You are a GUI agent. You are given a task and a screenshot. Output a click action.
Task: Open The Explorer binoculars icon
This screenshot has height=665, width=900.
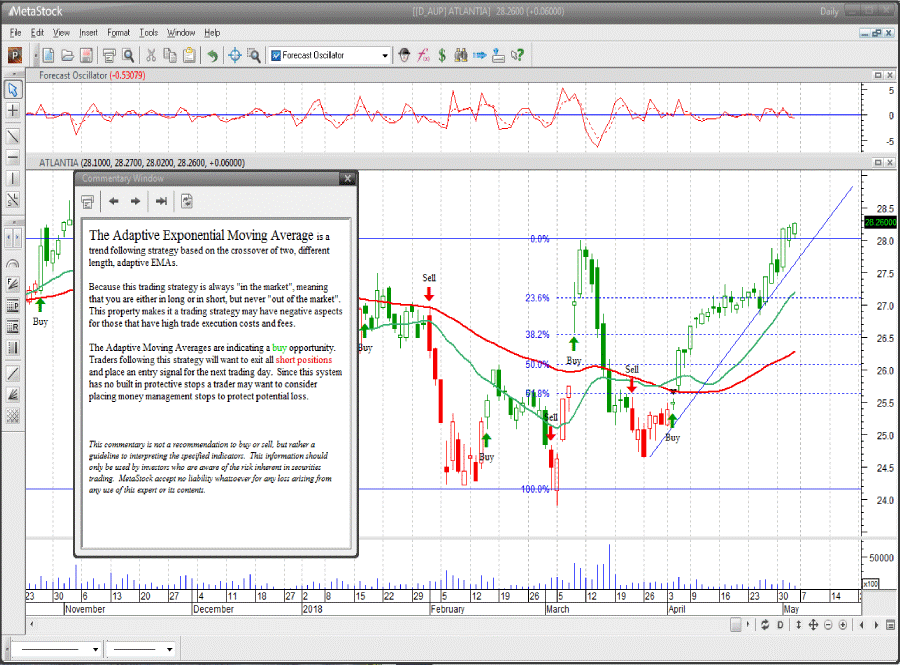tap(460, 55)
